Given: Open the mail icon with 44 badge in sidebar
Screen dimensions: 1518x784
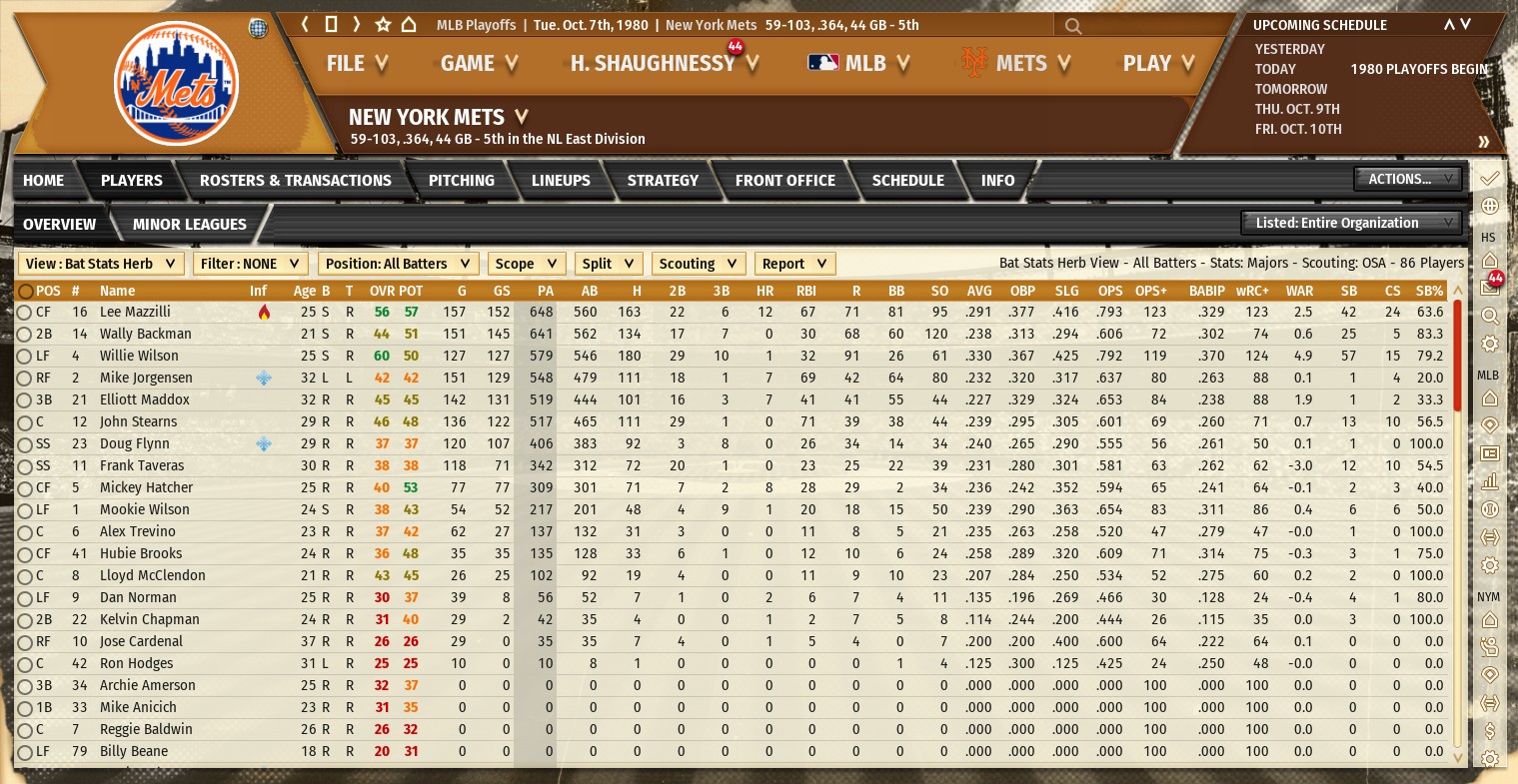Looking at the screenshot, I should click(x=1490, y=287).
